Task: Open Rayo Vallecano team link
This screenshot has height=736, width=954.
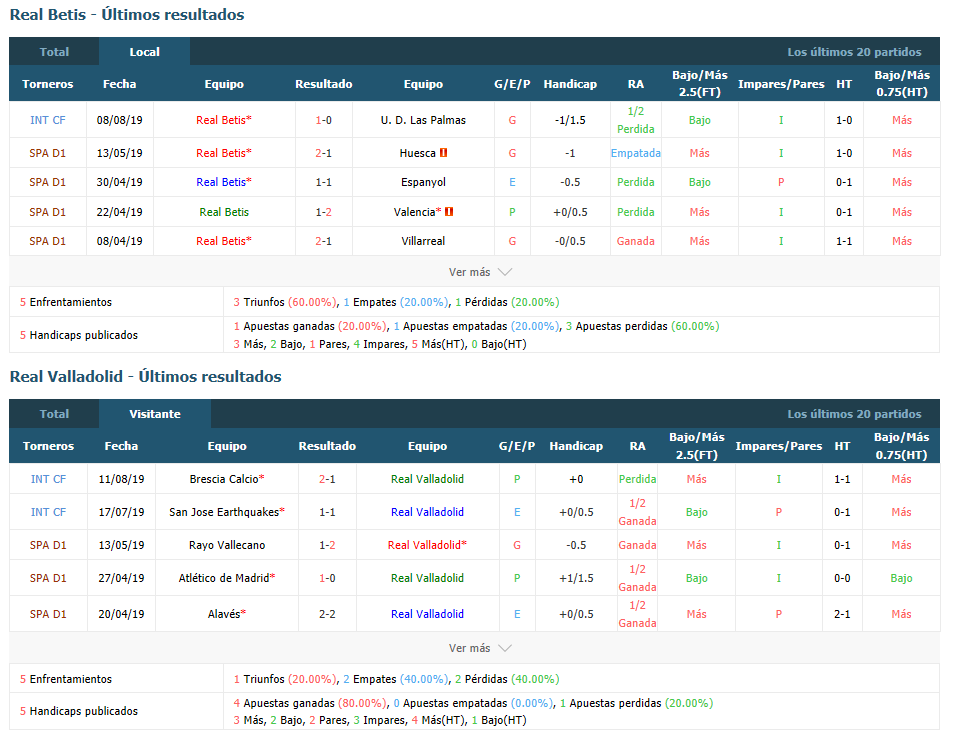Action: click(226, 544)
